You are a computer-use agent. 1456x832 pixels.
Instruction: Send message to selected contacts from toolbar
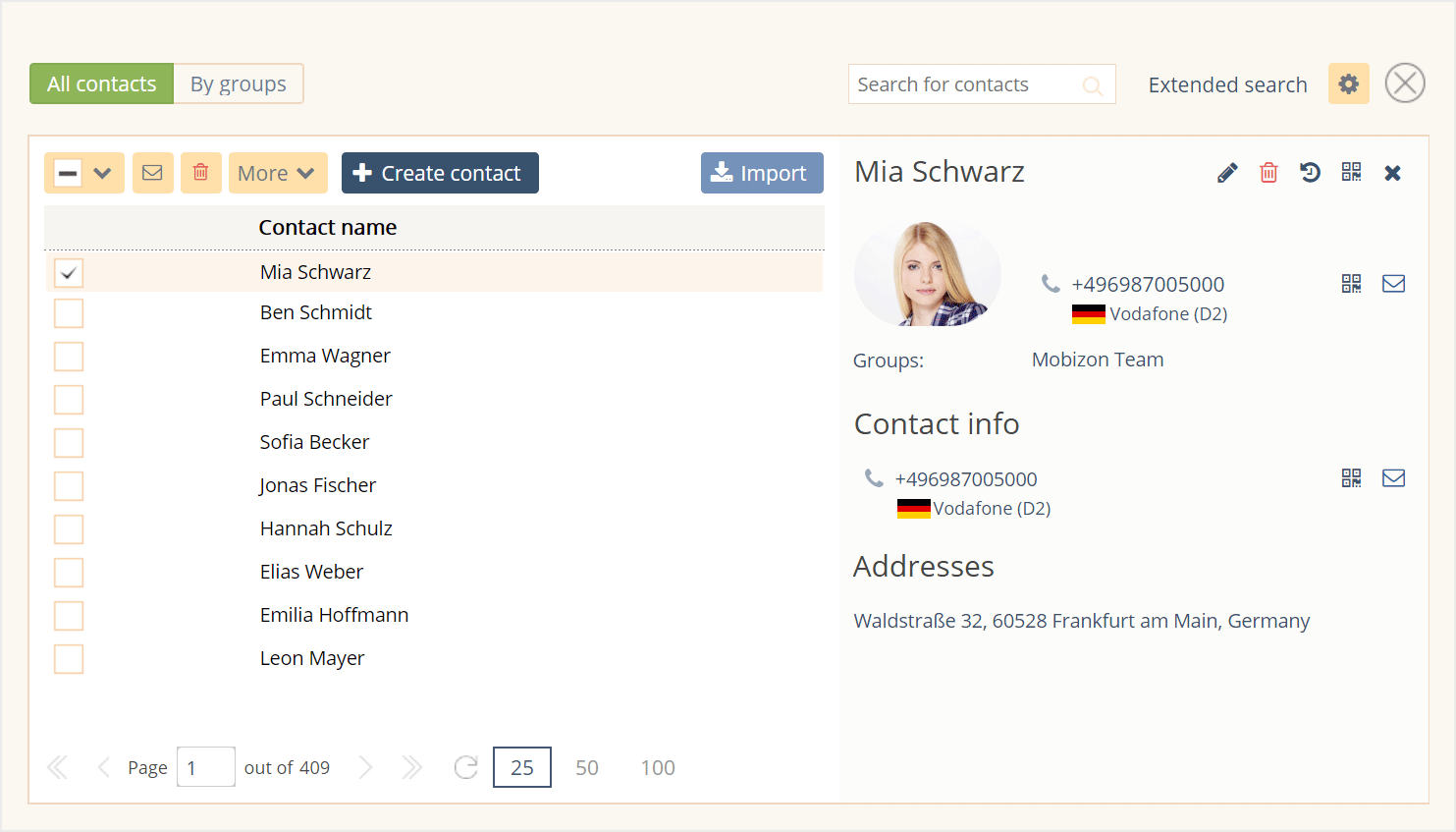point(153,173)
